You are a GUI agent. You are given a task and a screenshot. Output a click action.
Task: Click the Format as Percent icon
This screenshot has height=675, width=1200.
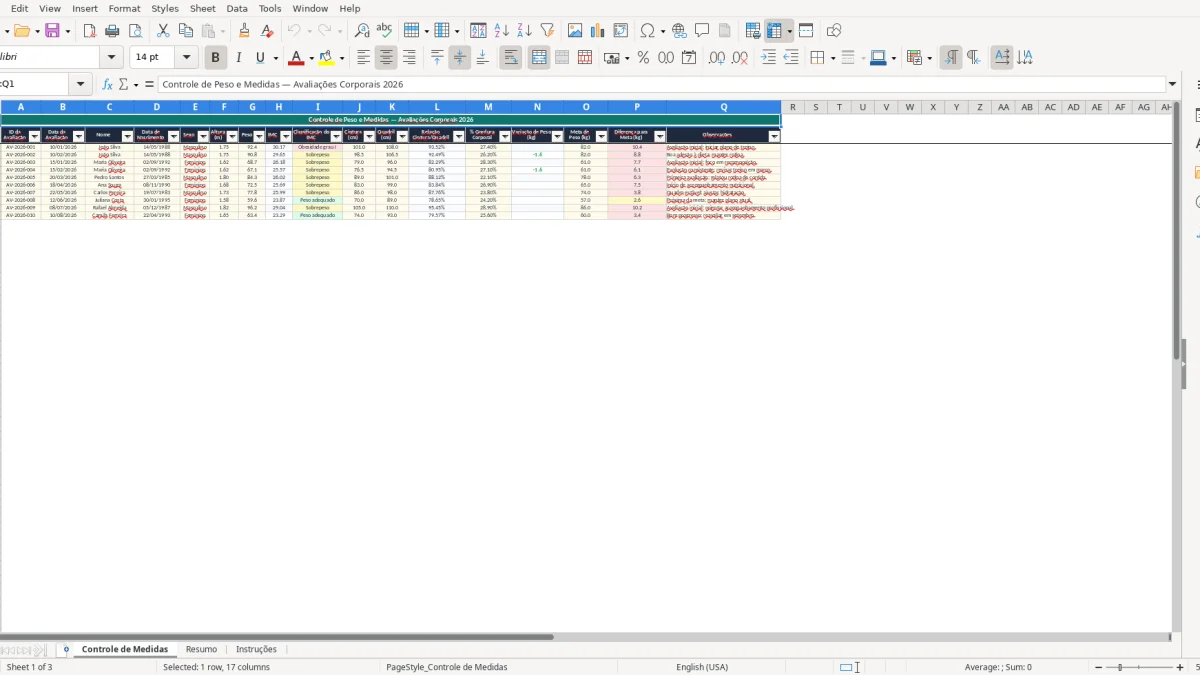(643, 58)
